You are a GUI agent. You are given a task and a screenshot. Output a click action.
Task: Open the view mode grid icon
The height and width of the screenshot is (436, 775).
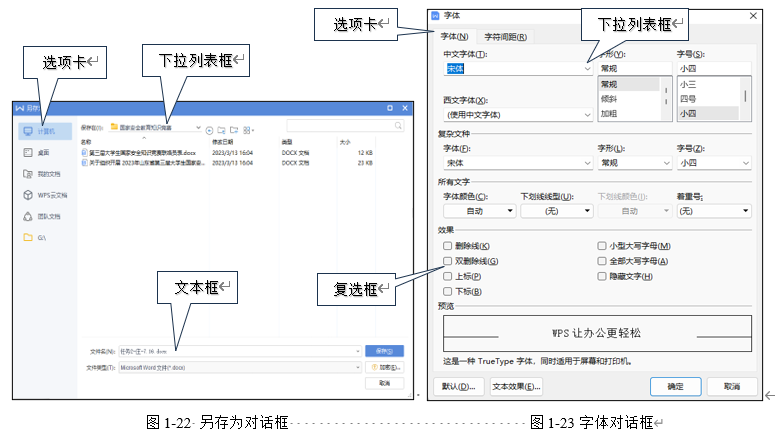click(248, 130)
